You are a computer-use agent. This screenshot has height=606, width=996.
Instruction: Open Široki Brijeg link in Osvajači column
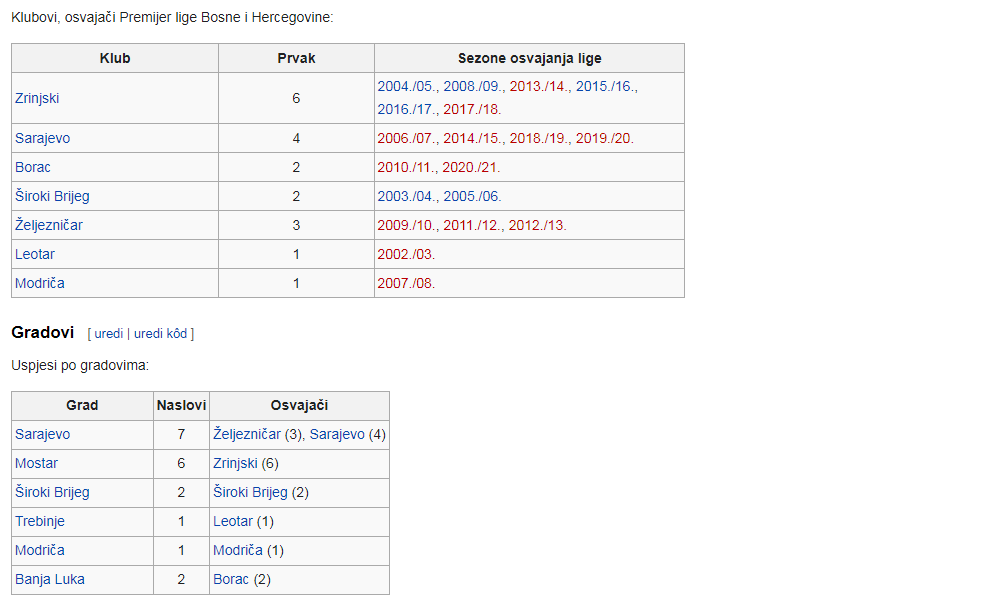click(x=250, y=492)
